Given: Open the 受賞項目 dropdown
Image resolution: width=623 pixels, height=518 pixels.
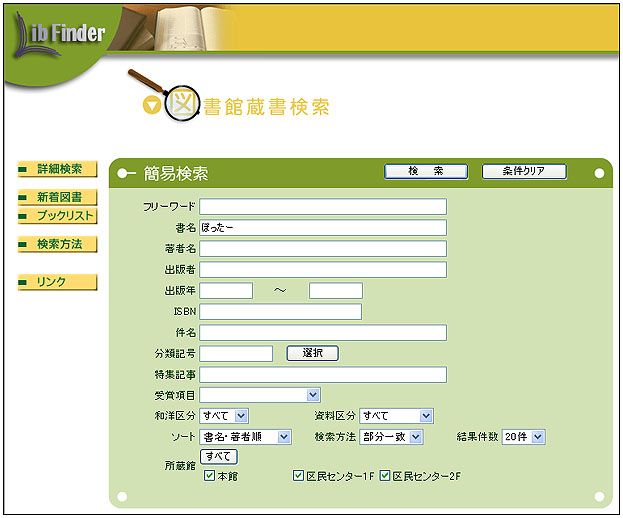Looking at the screenshot, I should pyautogui.click(x=260, y=395).
